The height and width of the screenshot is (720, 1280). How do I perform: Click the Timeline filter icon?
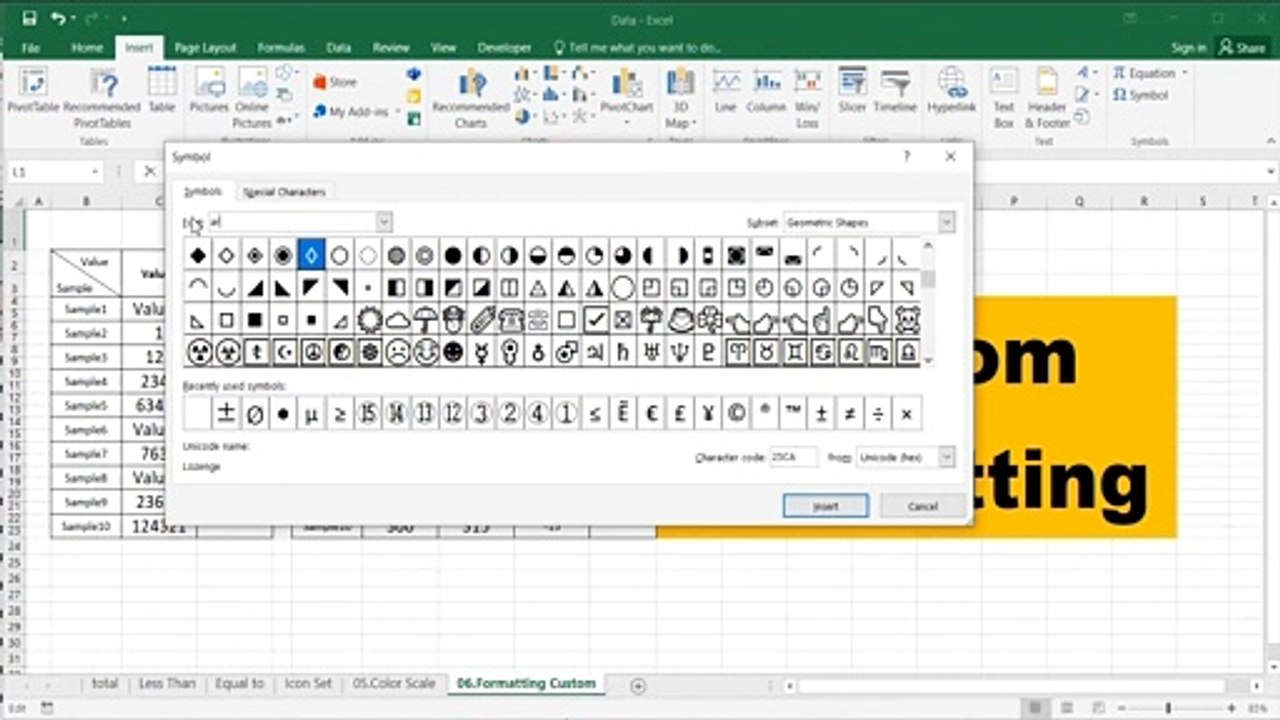click(x=895, y=90)
